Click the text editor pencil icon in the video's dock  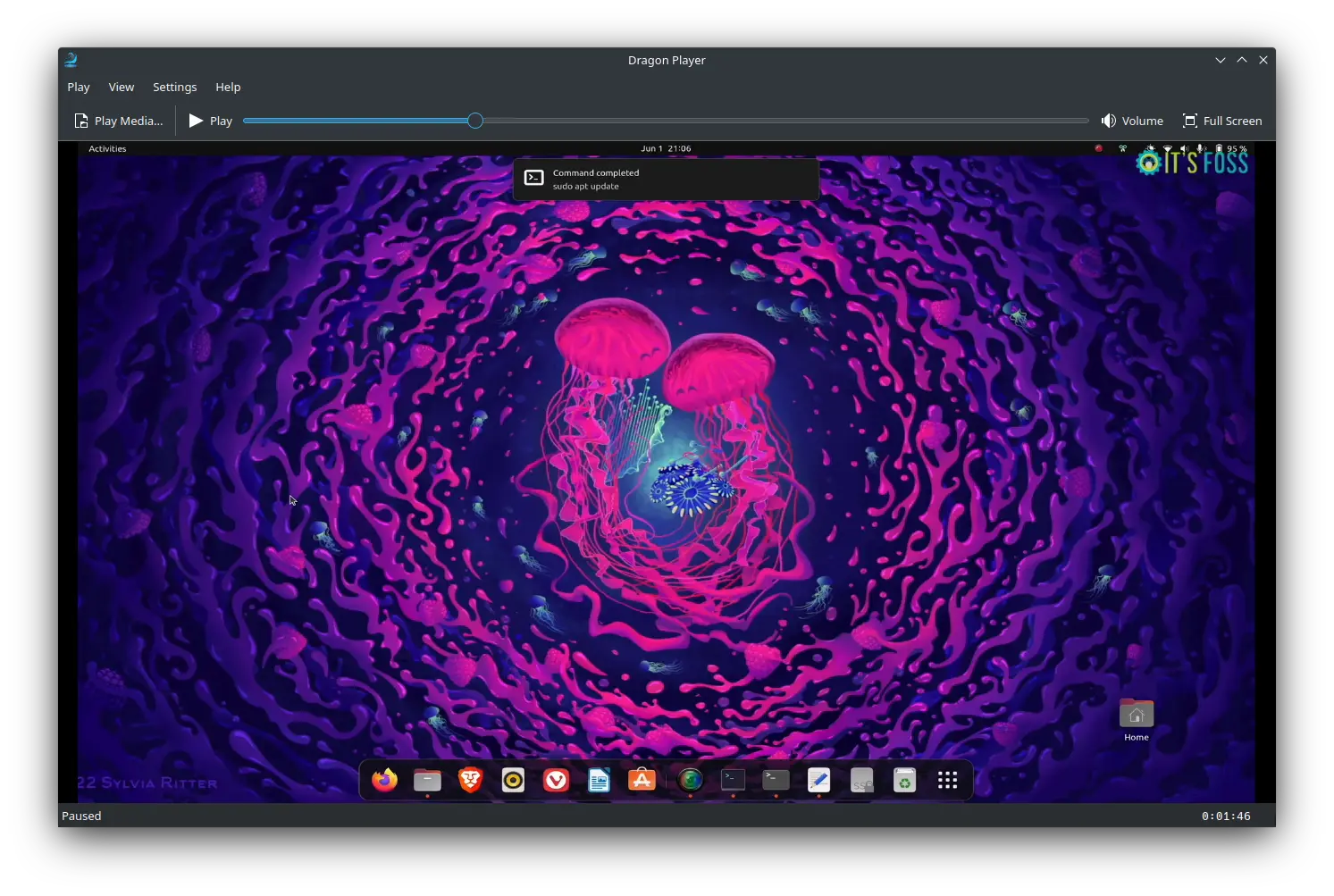[818, 780]
